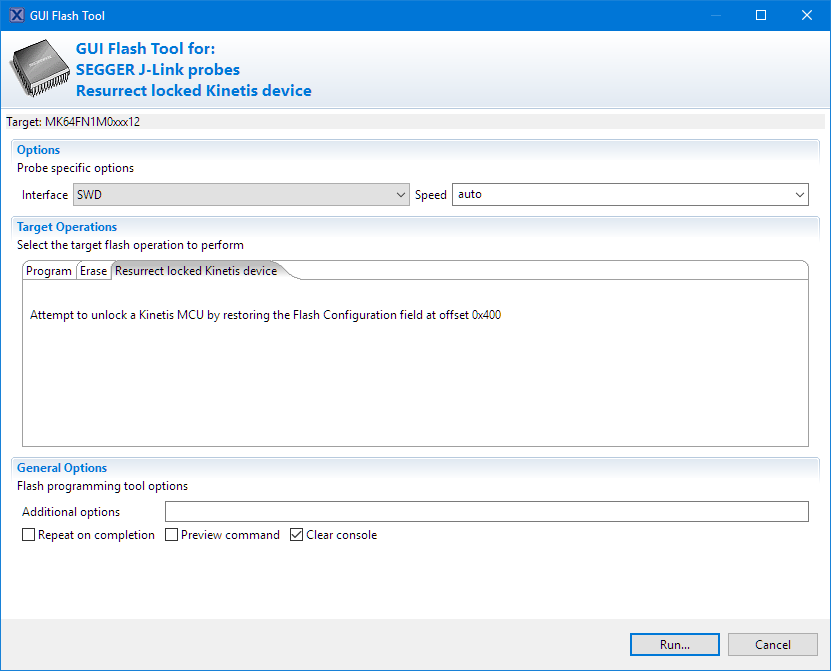
Task: Select the Resurrect locked Kinetis device tab
Action: 196,271
